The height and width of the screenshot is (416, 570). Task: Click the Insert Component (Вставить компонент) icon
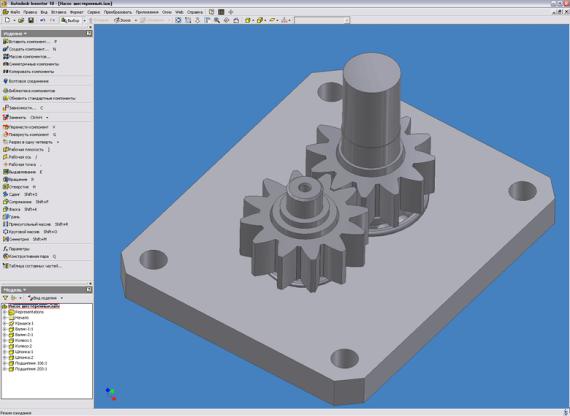point(5,41)
